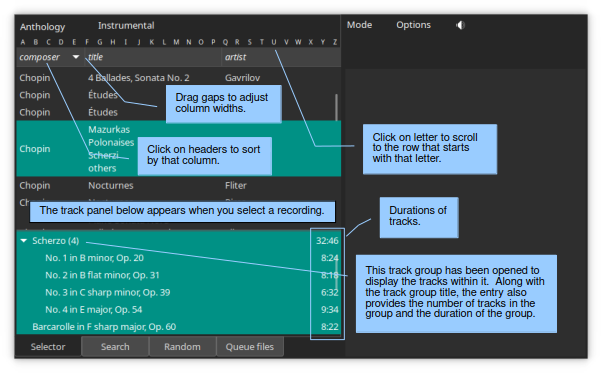The image size is (601, 373).
Task: Play No. 2 in B flat minor, Op. 31
Action: coord(102,275)
